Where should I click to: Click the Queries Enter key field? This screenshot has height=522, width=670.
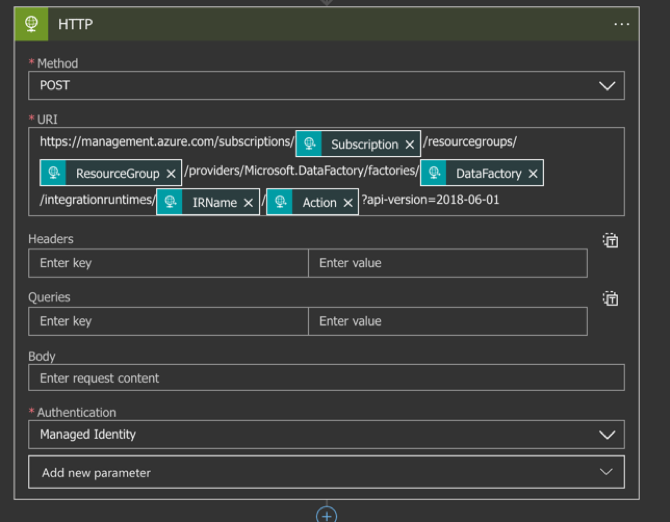pos(168,321)
